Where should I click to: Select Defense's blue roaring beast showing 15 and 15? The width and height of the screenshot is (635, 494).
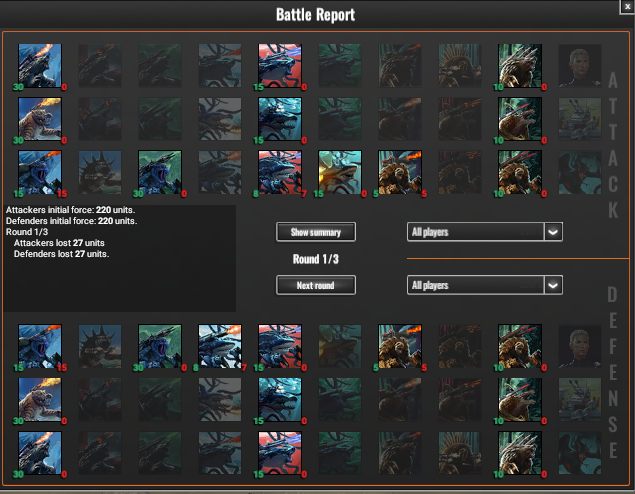40,346
